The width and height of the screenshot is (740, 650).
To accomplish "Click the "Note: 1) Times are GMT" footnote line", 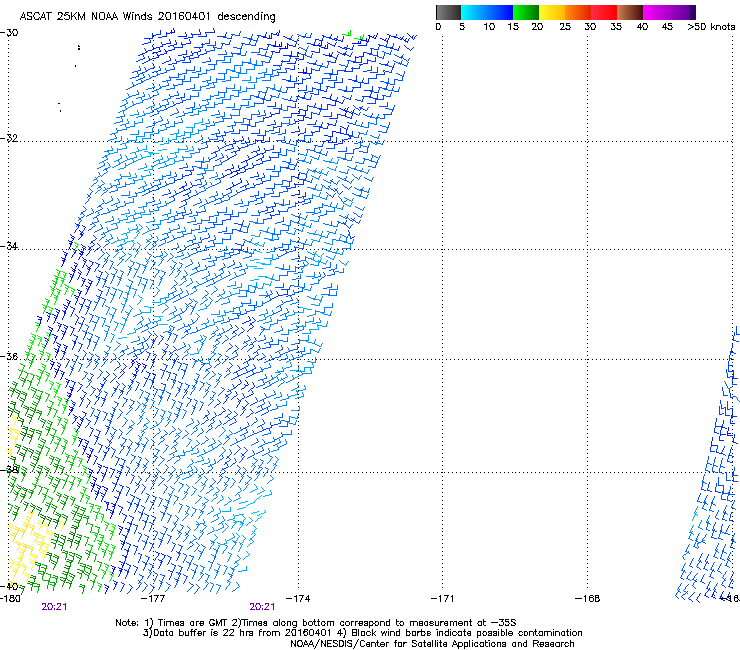I will 316,623.
